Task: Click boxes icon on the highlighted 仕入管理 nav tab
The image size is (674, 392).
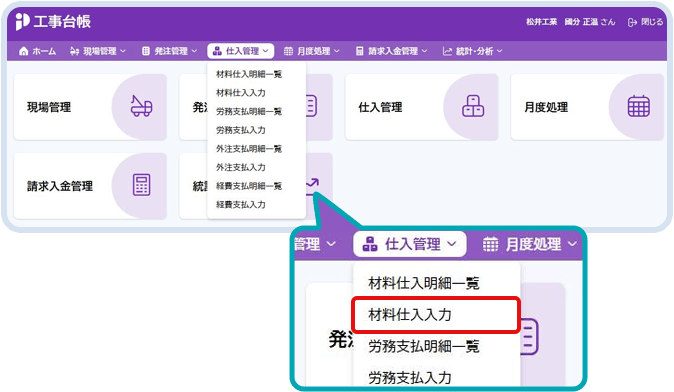Action: 217,51
